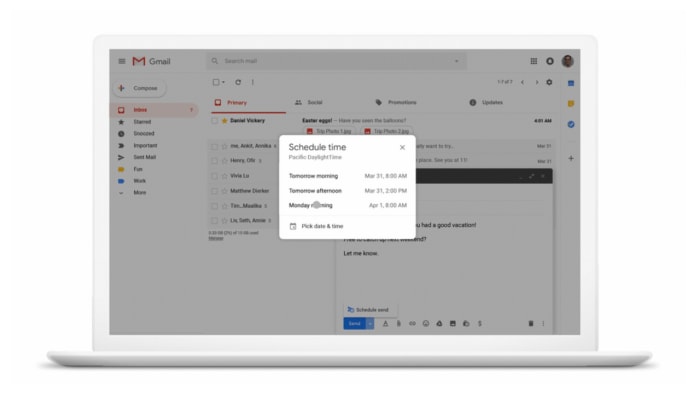Click the insert link icon

point(412,323)
